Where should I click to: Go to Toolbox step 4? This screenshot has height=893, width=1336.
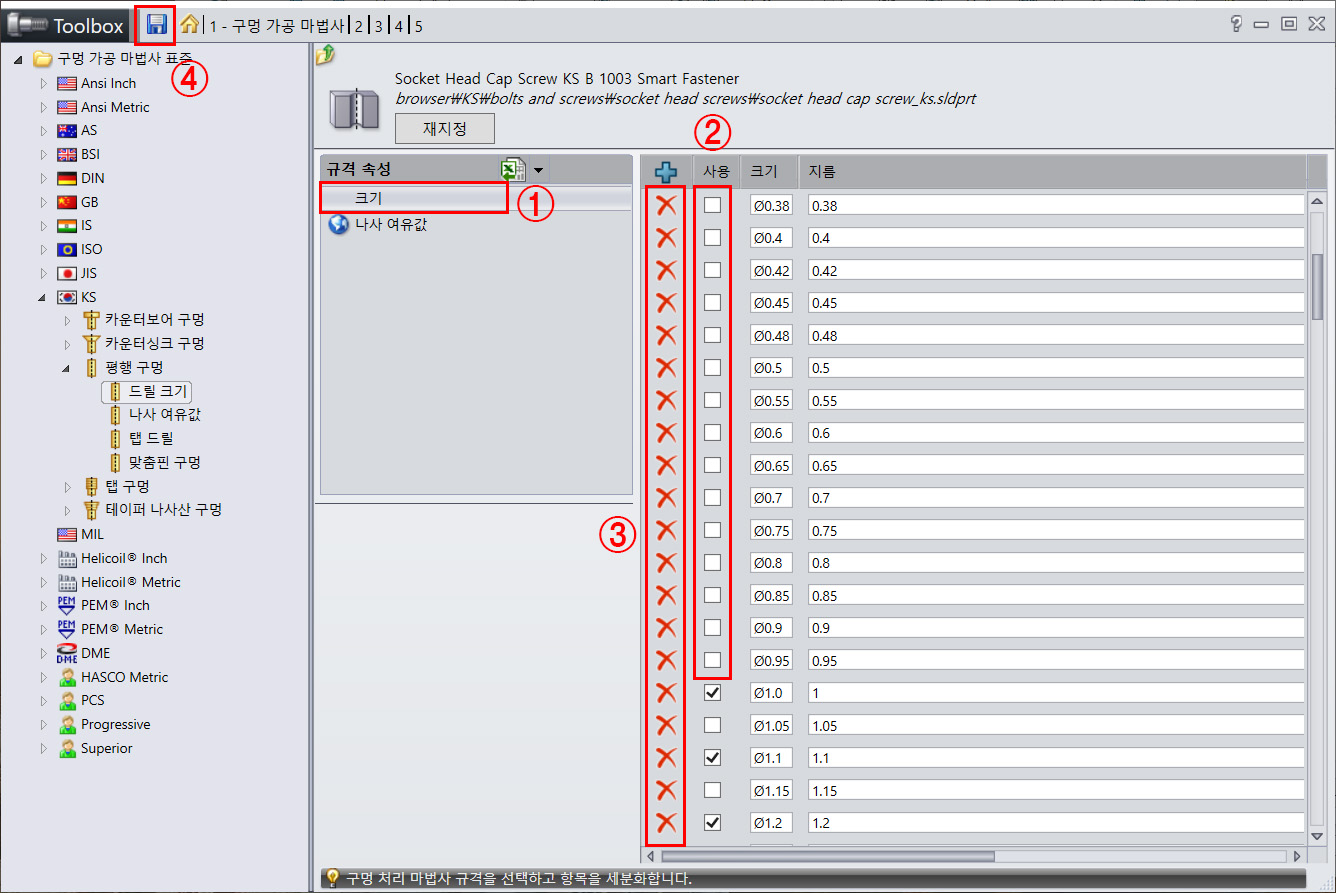(399, 26)
